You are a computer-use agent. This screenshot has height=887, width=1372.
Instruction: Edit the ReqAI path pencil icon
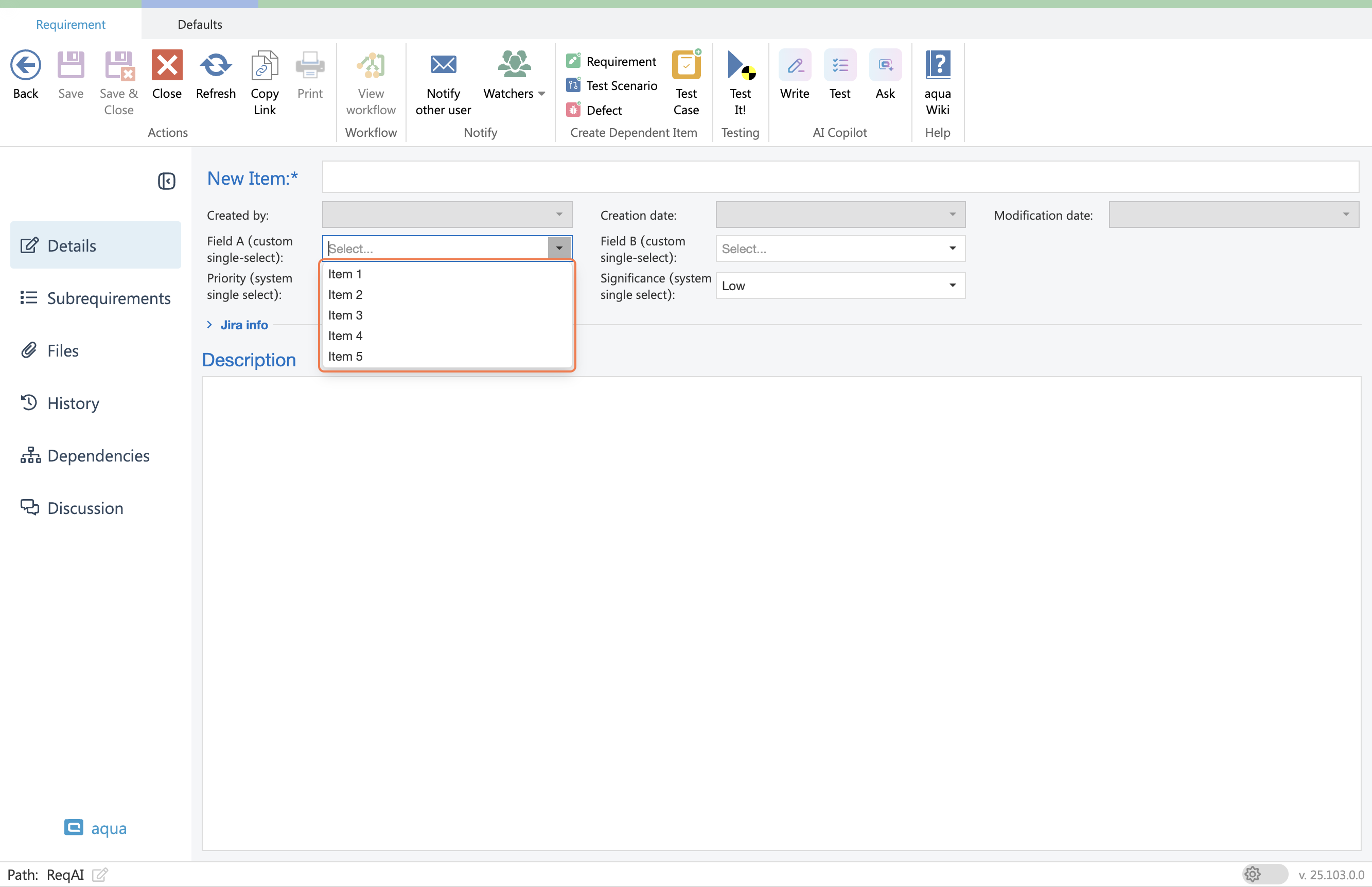(x=100, y=874)
